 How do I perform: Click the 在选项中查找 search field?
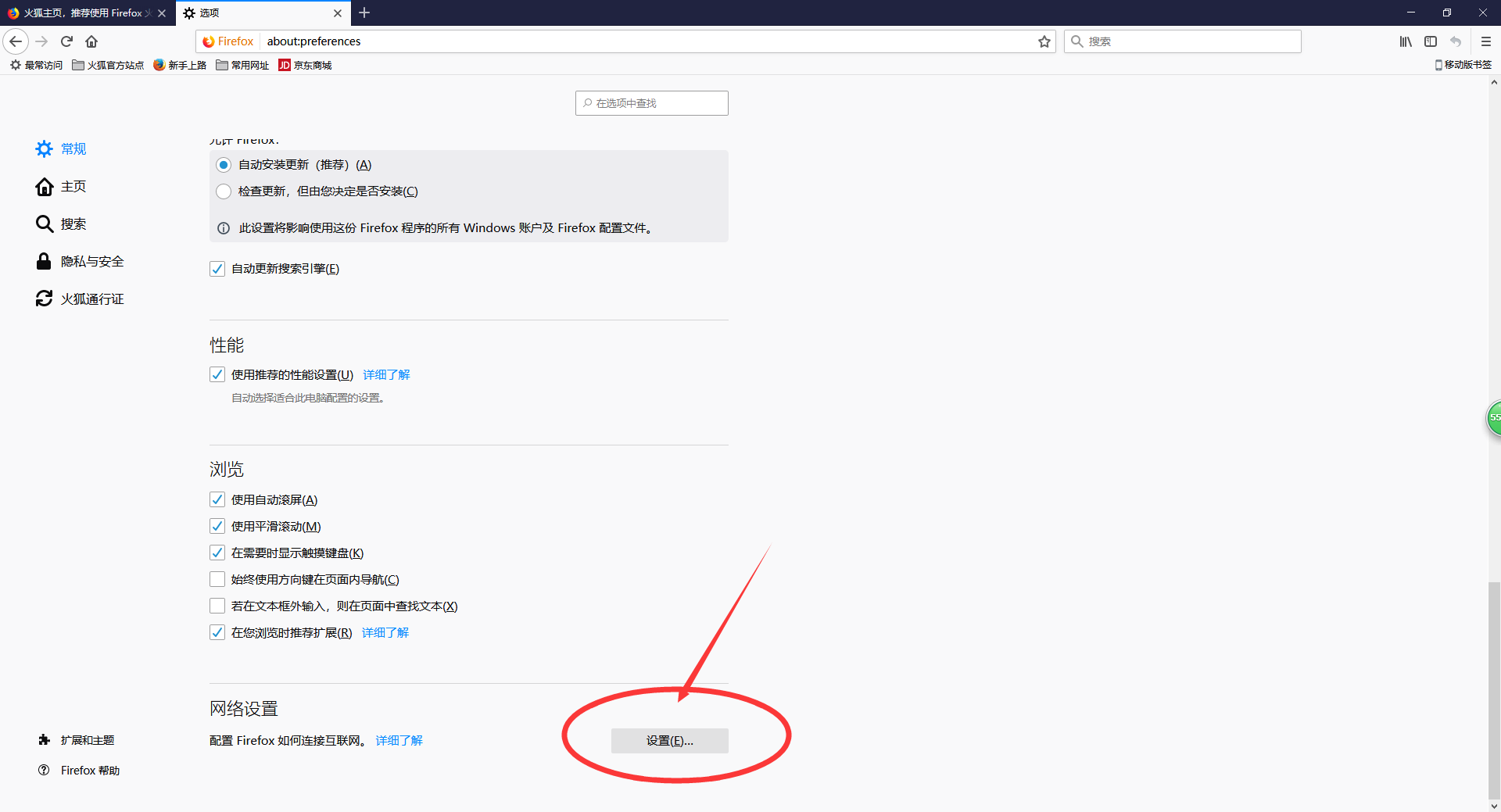652,103
